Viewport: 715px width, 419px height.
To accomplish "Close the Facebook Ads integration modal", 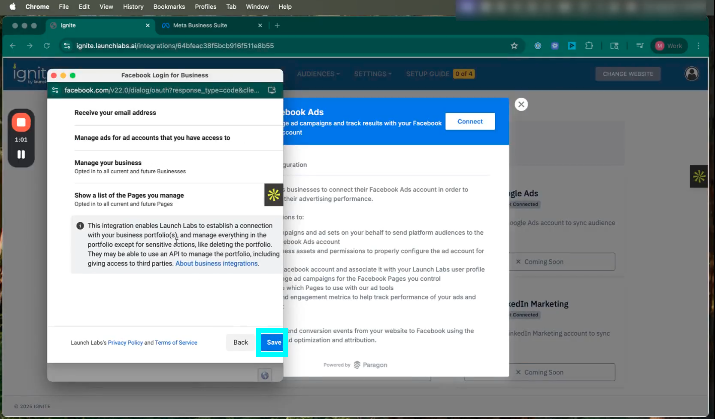I will [x=521, y=104].
